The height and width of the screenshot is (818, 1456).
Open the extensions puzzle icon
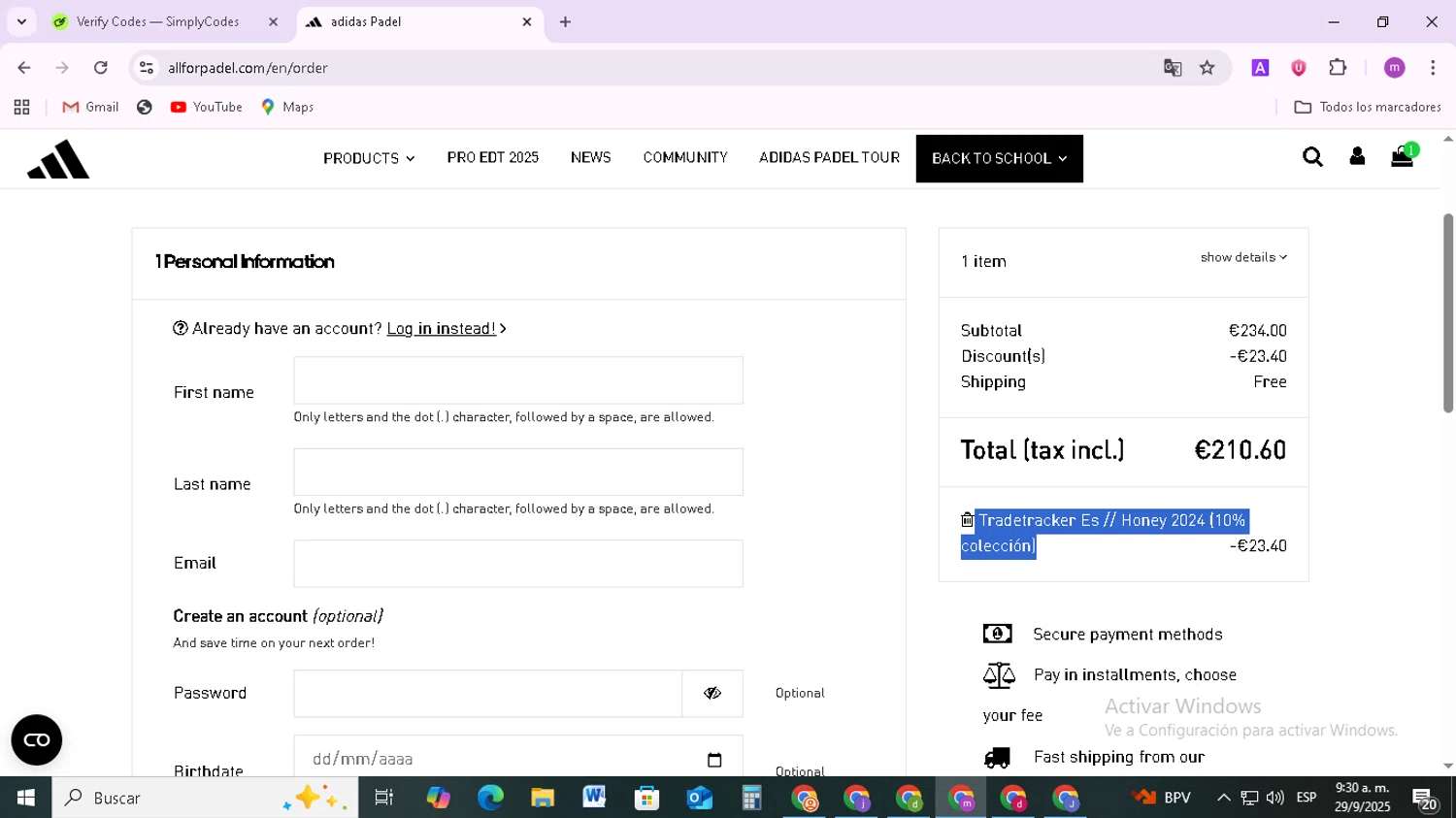1338,68
